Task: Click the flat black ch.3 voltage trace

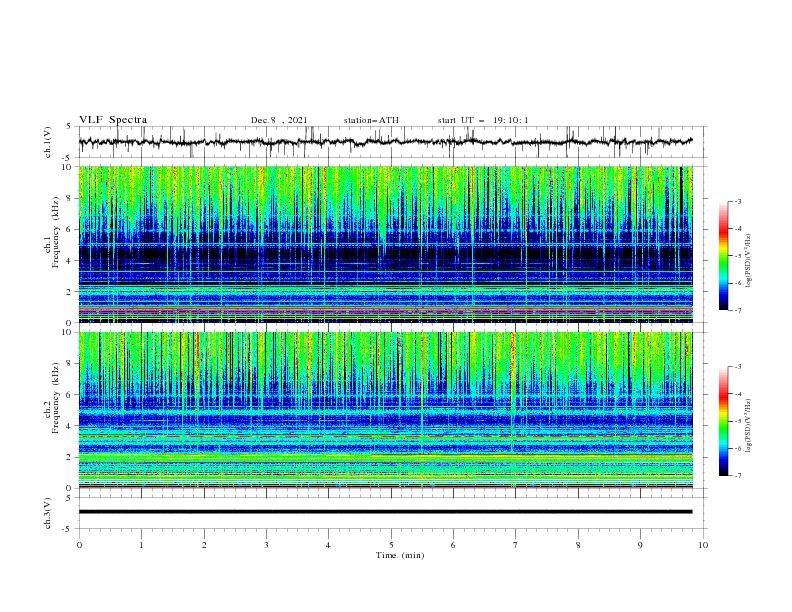Action: pyautogui.click(x=386, y=512)
